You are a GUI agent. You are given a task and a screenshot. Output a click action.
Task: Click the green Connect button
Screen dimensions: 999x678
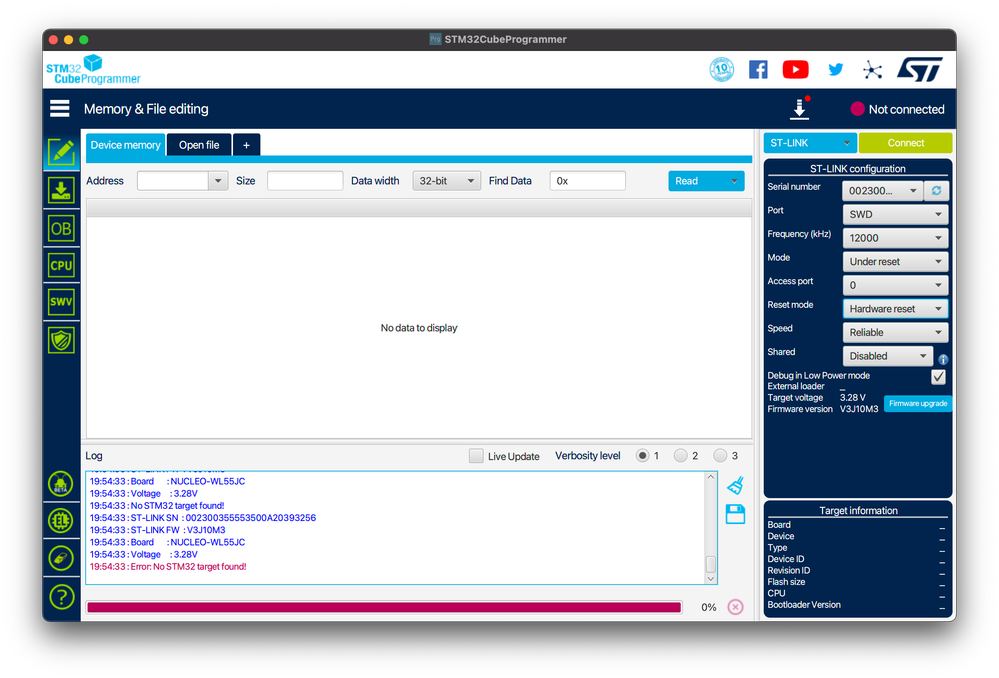pyautogui.click(x=905, y=143)
